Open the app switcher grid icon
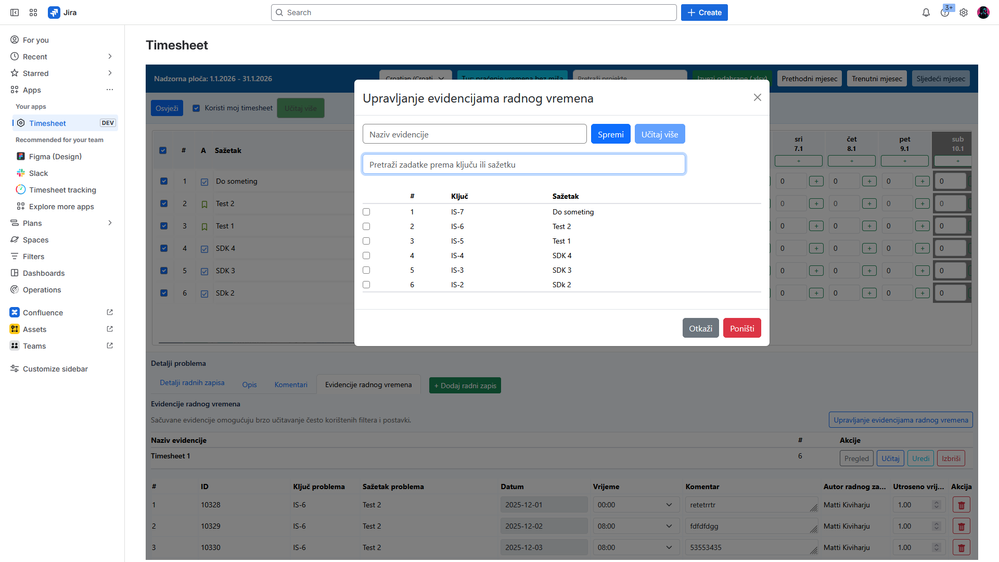 coord(33,13)
